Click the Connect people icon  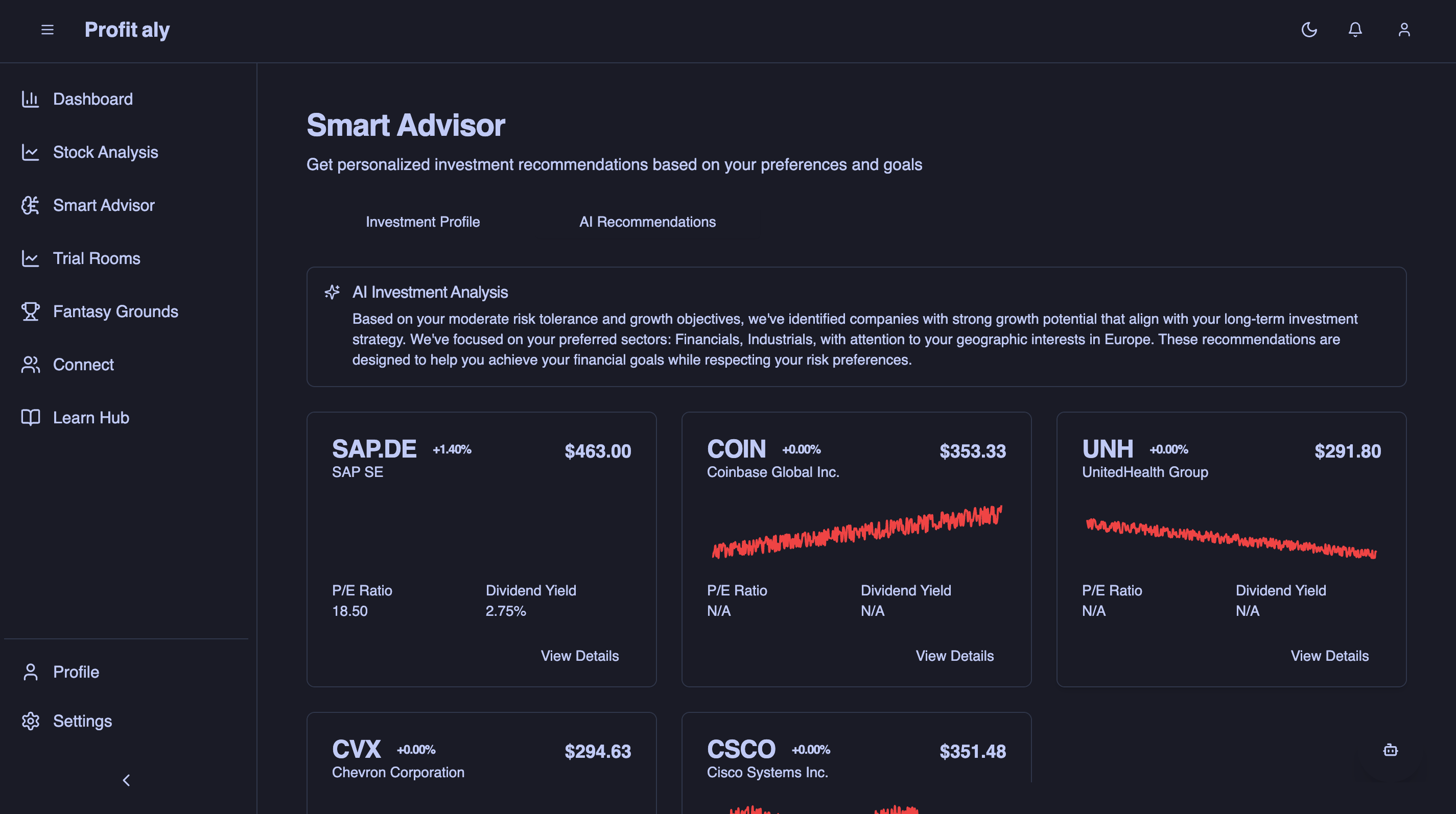[x=30, y=365]
